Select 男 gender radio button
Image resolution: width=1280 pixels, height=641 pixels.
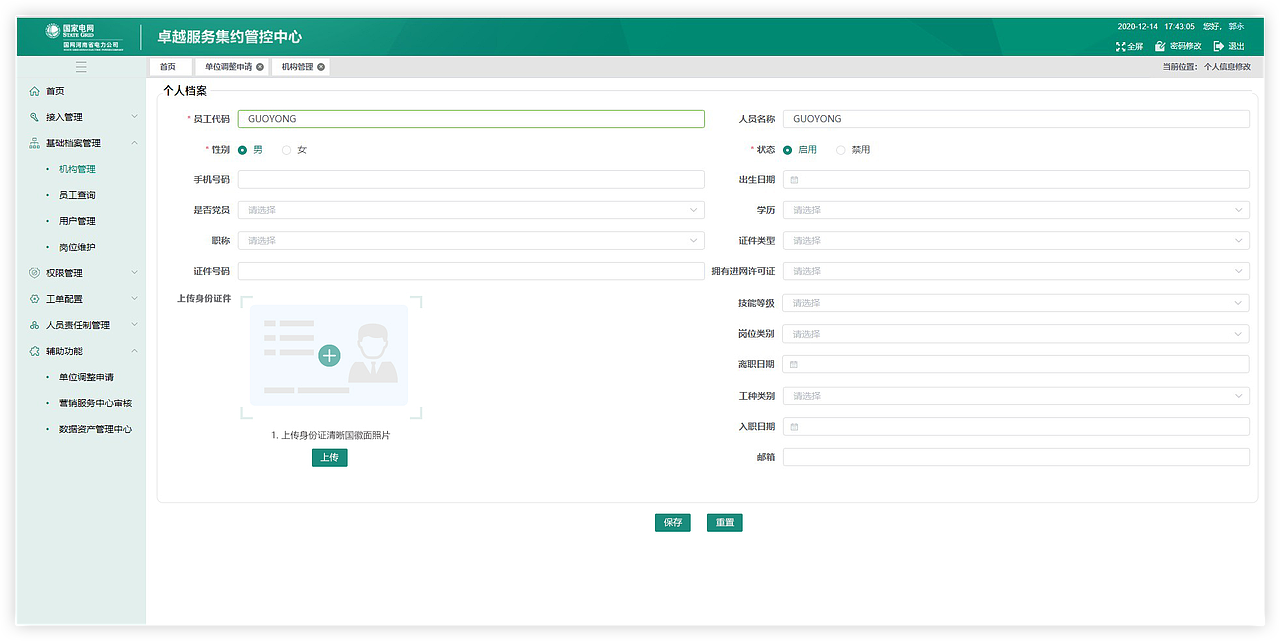tap(243, 150)
